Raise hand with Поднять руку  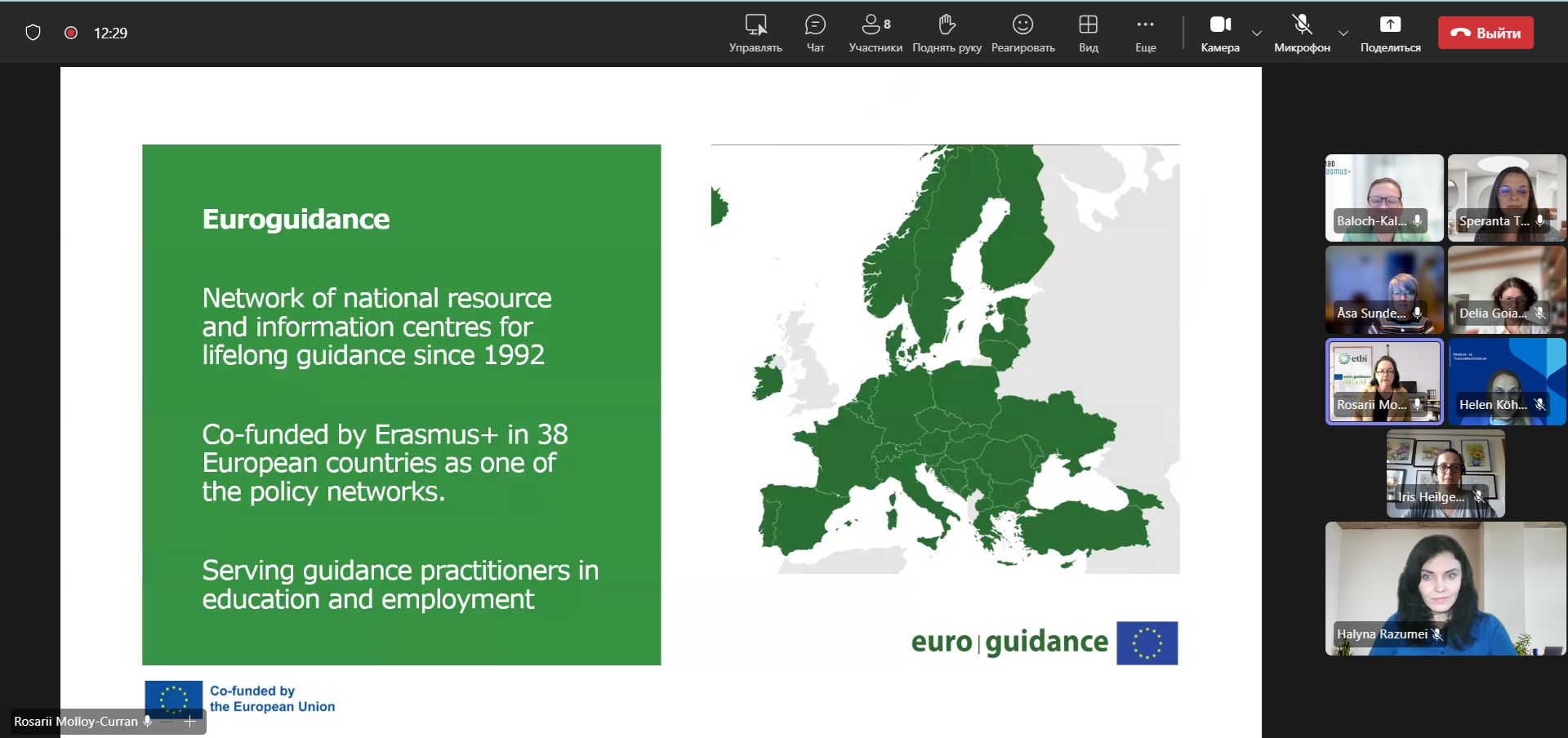tap(947, 25)
